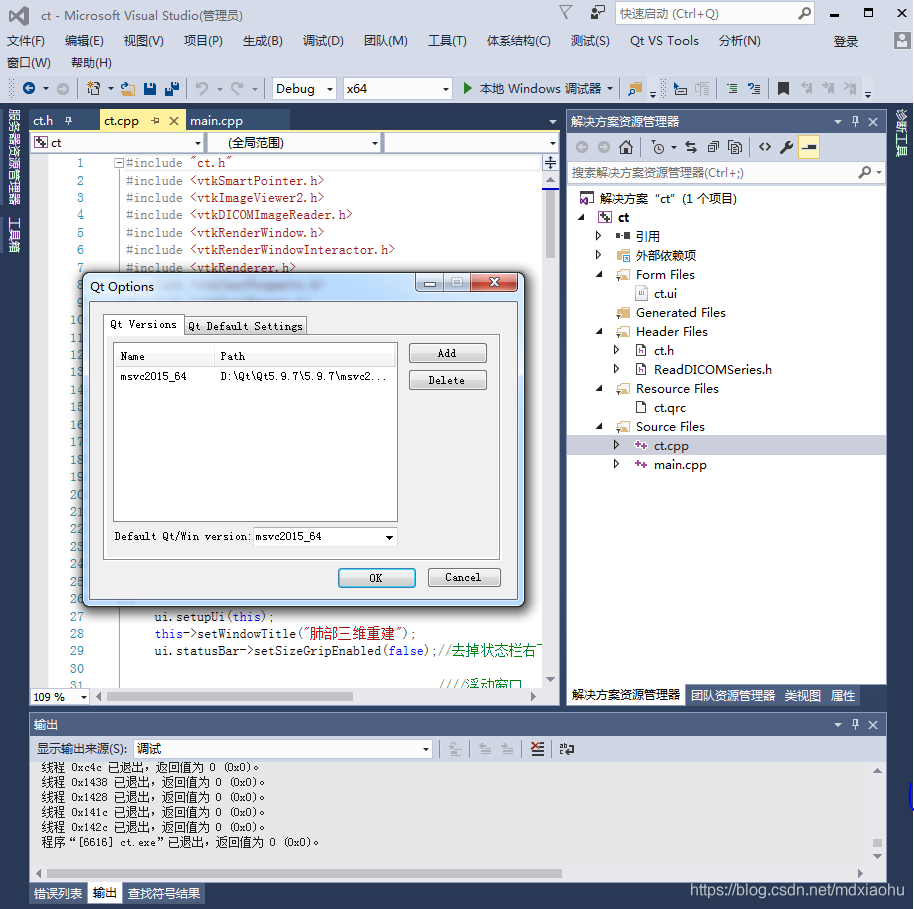Click the account avatar icon

[901, 41]
